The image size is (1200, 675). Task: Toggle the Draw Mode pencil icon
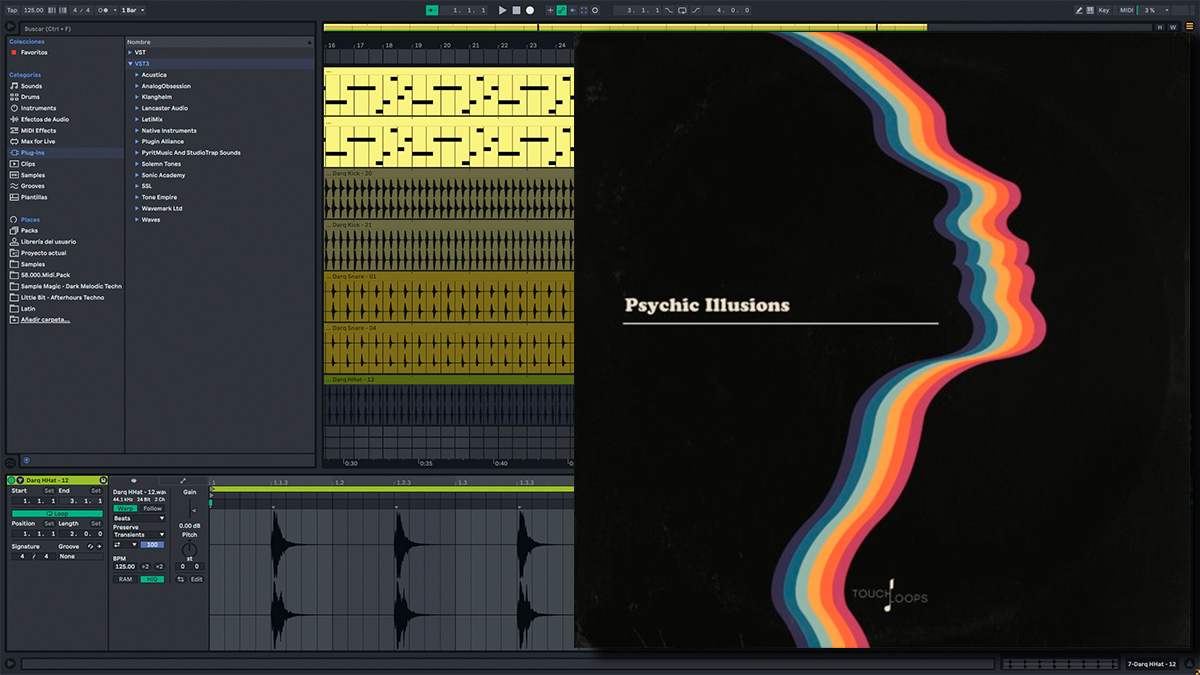[x=1079, y=10]
